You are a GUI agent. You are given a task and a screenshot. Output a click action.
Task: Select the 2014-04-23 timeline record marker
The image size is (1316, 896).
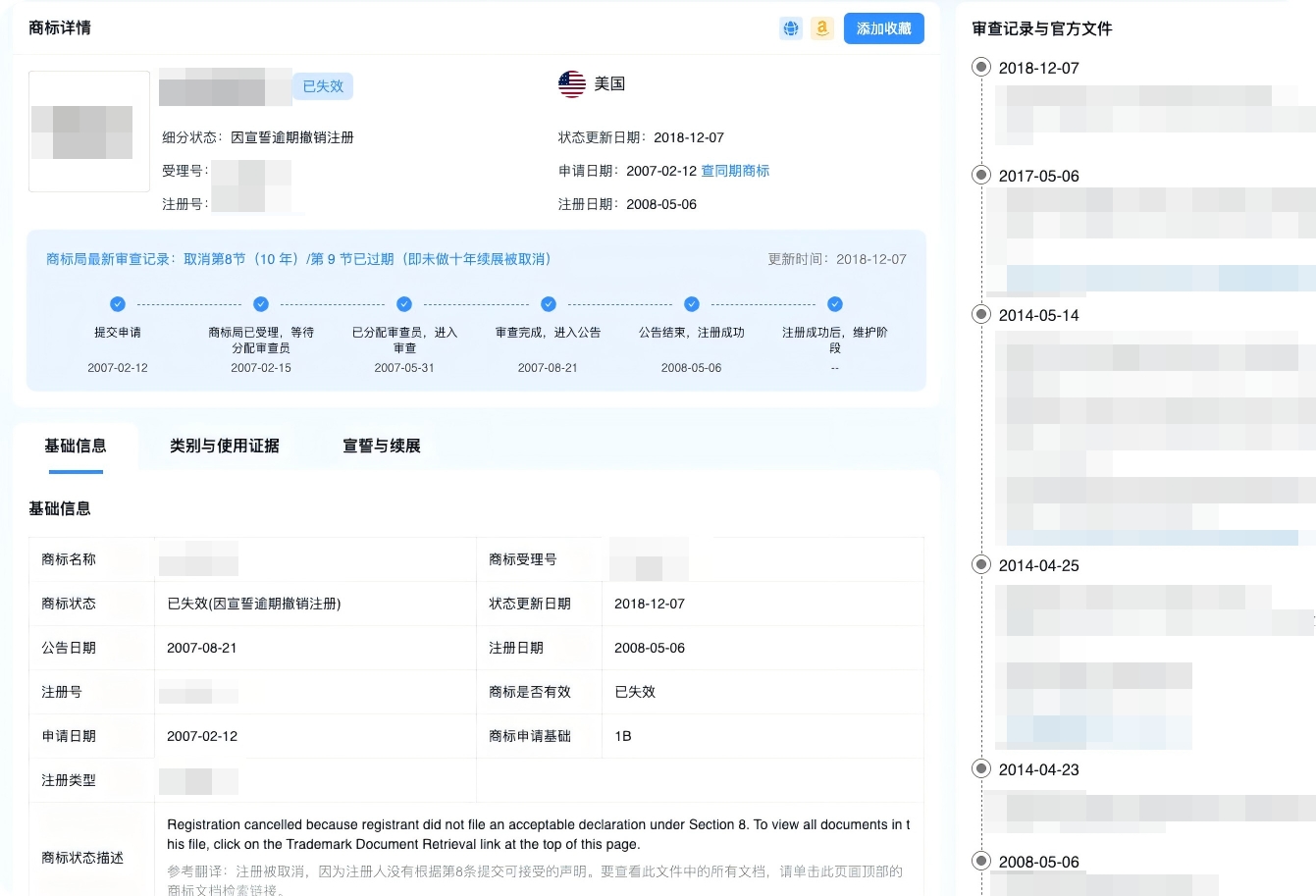coord(981,769)
